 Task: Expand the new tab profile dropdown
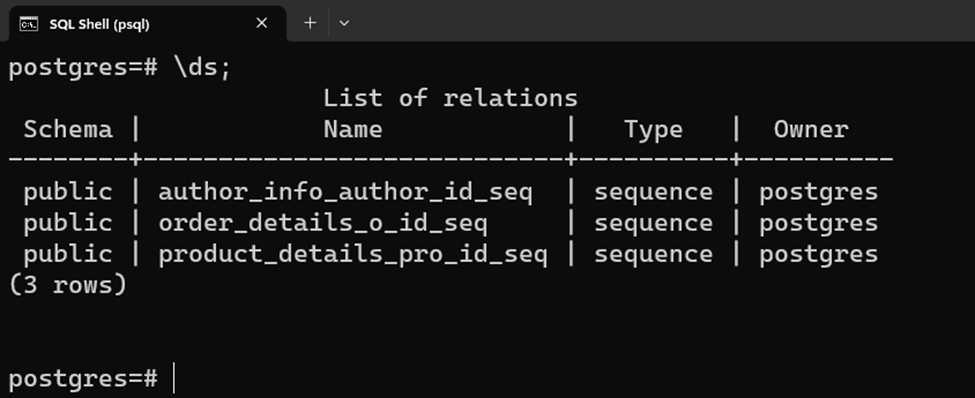coord(344,24)
